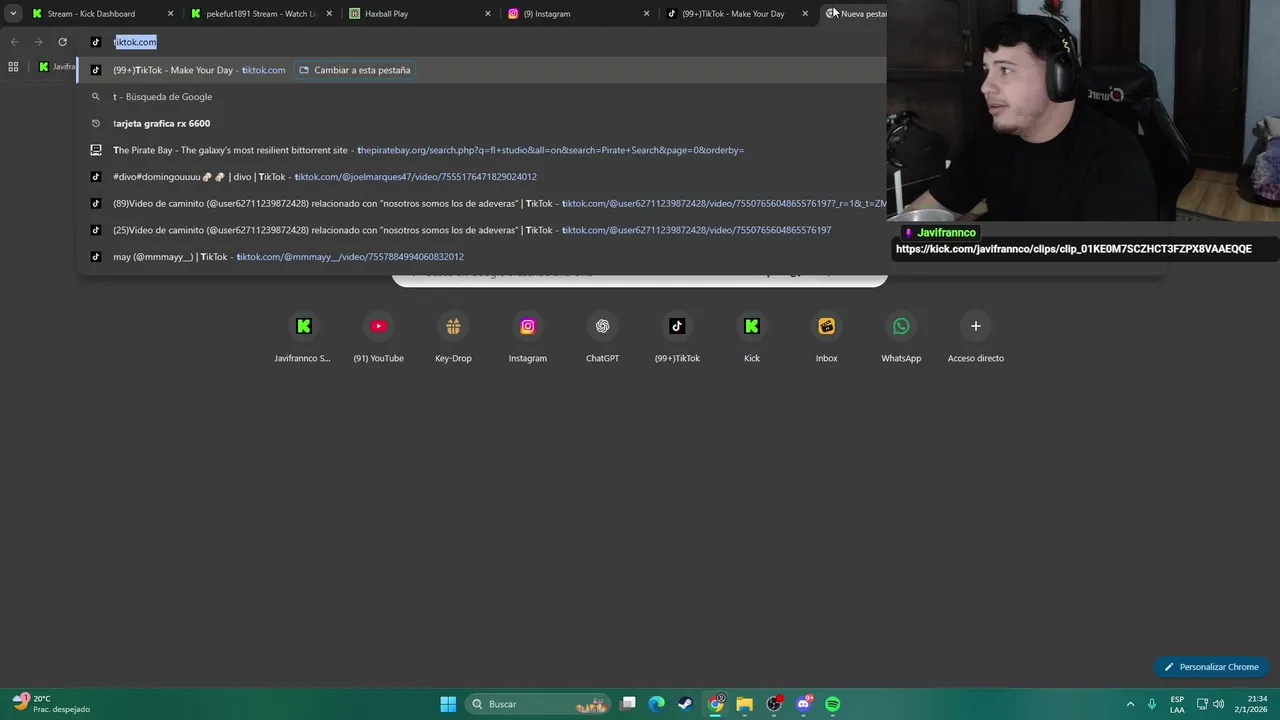Click the browser back arrow
The height and width of the screenshot is (720, 1280).
coord(14,42)
